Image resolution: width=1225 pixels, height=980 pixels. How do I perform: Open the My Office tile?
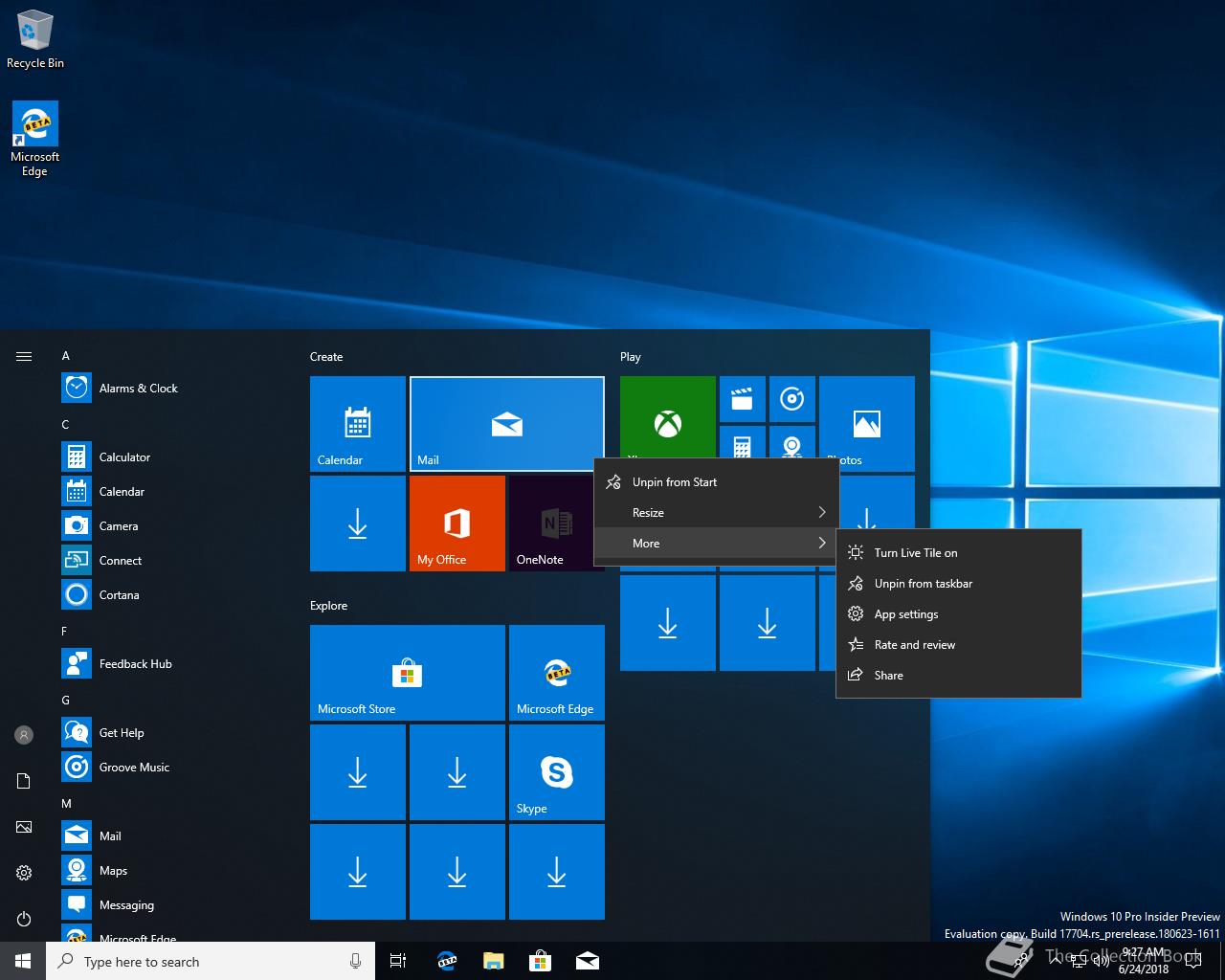457,523
